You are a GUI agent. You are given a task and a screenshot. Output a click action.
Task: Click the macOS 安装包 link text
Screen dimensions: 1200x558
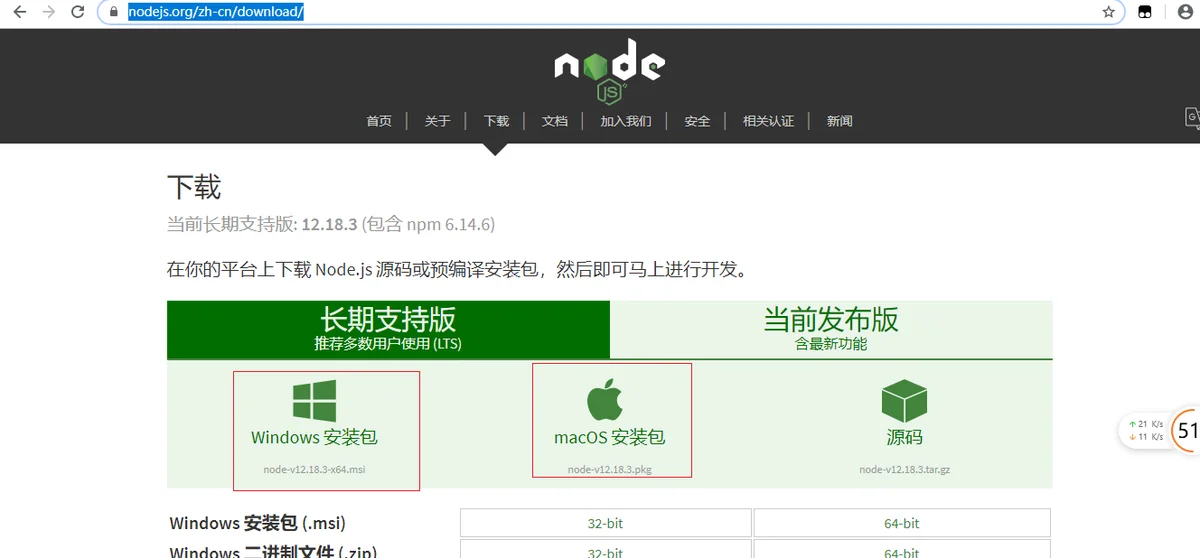[609, 437]
